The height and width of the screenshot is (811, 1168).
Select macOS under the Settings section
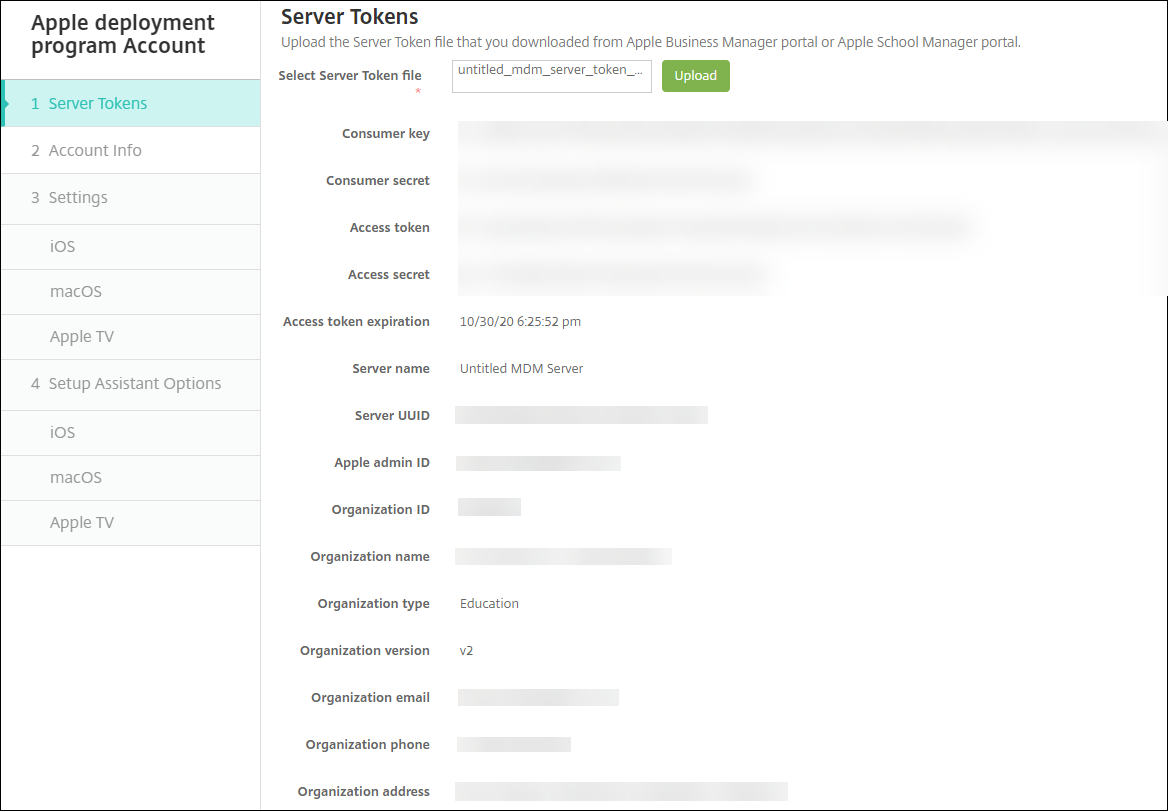pyautogui.click(x=76, y=292)
